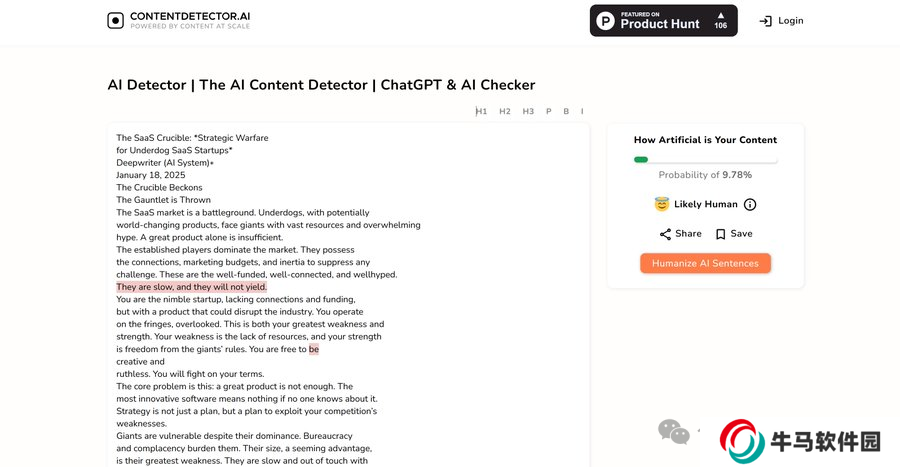Open the Login link
The height and width of the screenshot is (467, 900).
pyautogui.click(x=790, y=21)
